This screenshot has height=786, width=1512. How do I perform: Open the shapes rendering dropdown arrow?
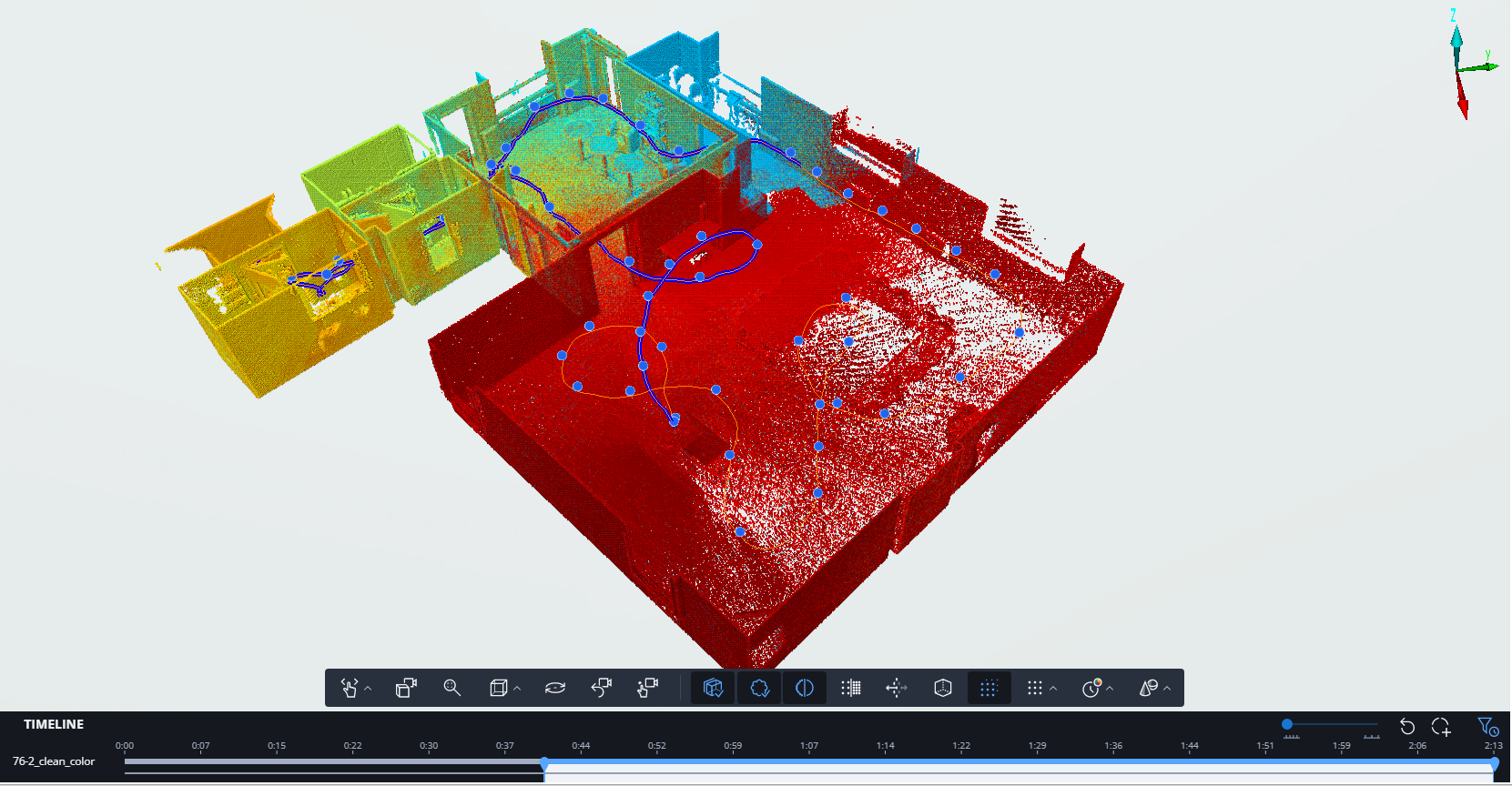[x=1167, y=689]
